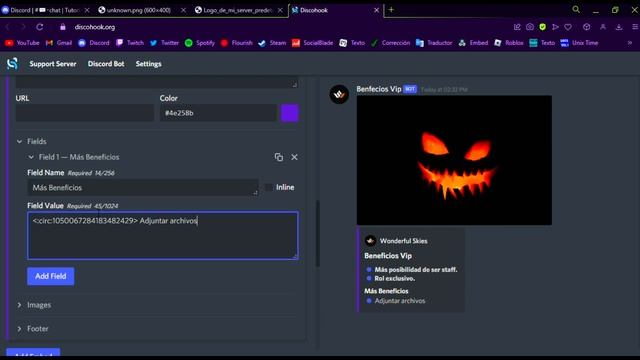Screen dimensions: 640x360
Task: Open new browser tab with plus
Action: pos(391,9)
